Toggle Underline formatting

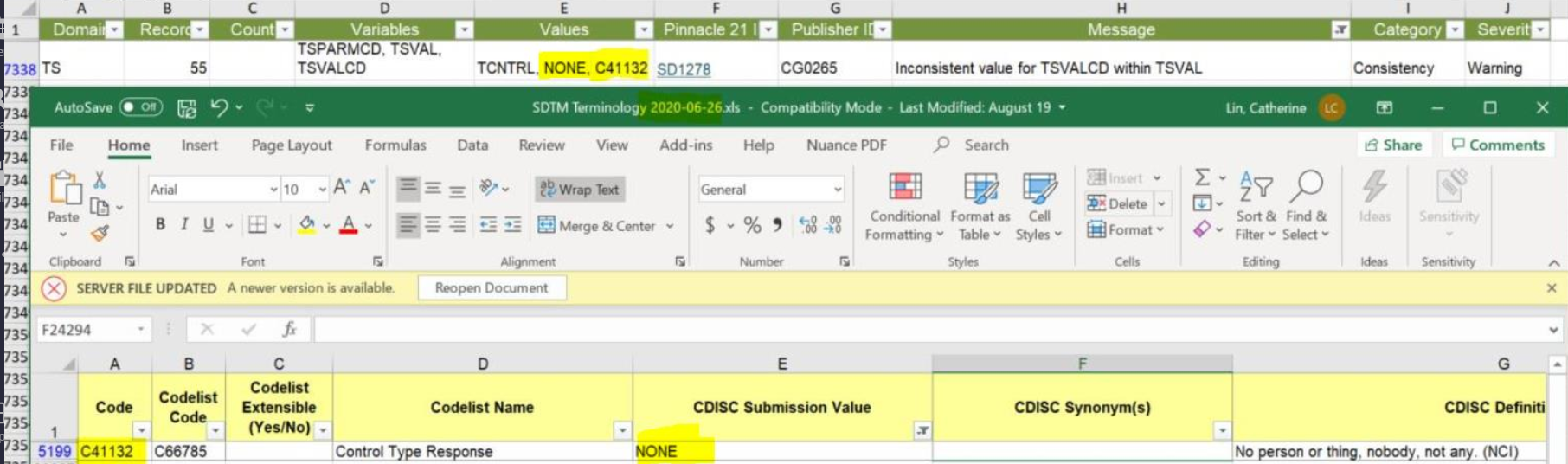tap(209, 225)
